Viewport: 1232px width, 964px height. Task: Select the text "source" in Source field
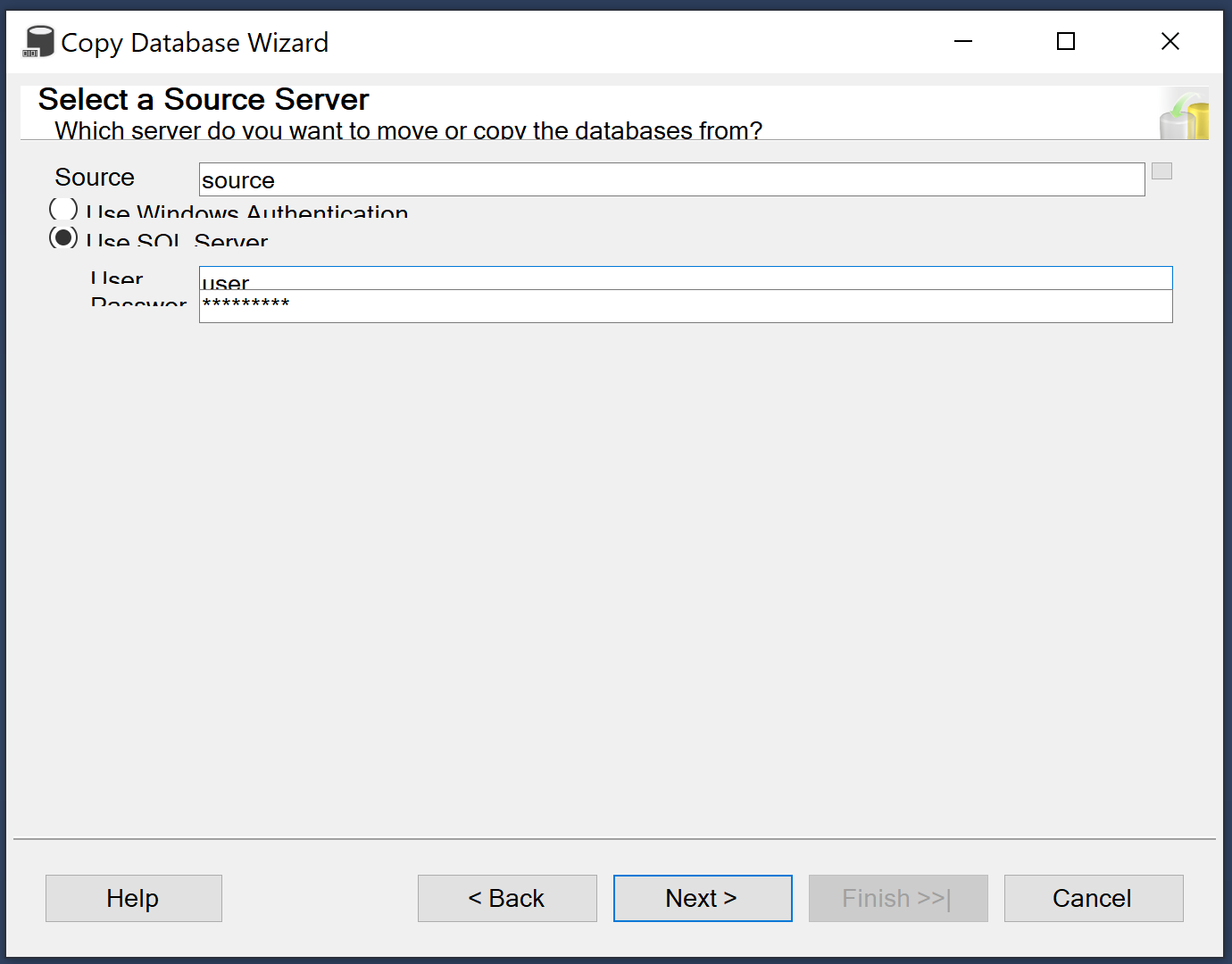point(237,179)
